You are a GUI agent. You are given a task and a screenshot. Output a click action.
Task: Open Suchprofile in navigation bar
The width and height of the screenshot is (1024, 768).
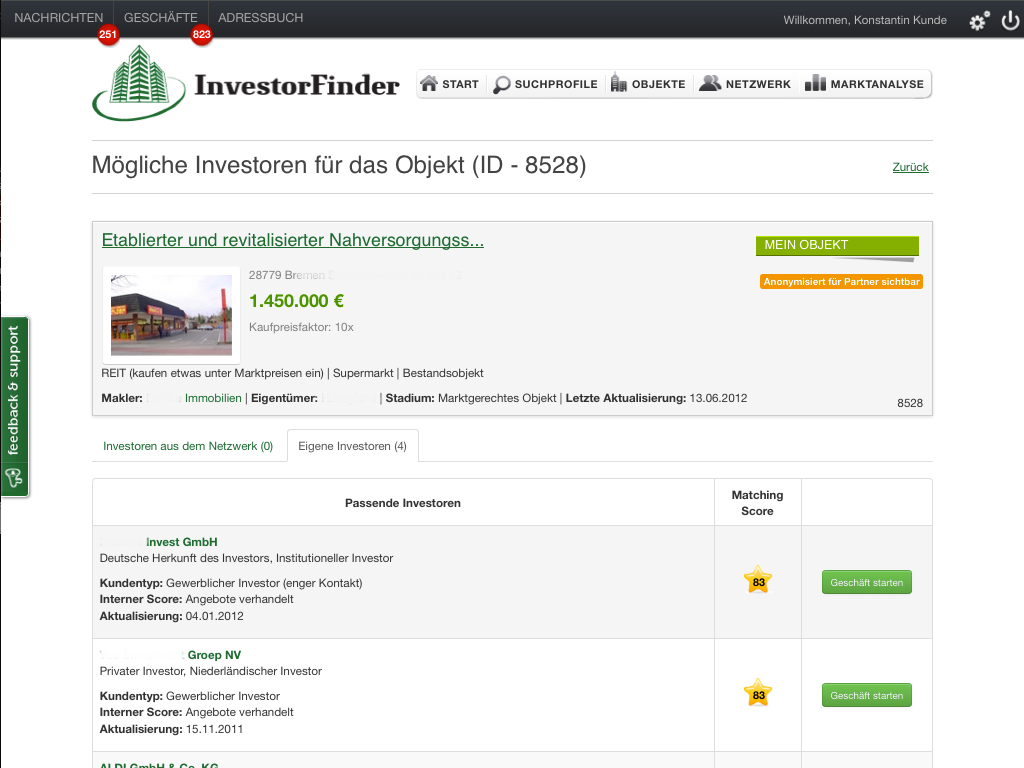pyautogui.click(x=546, y=84)
